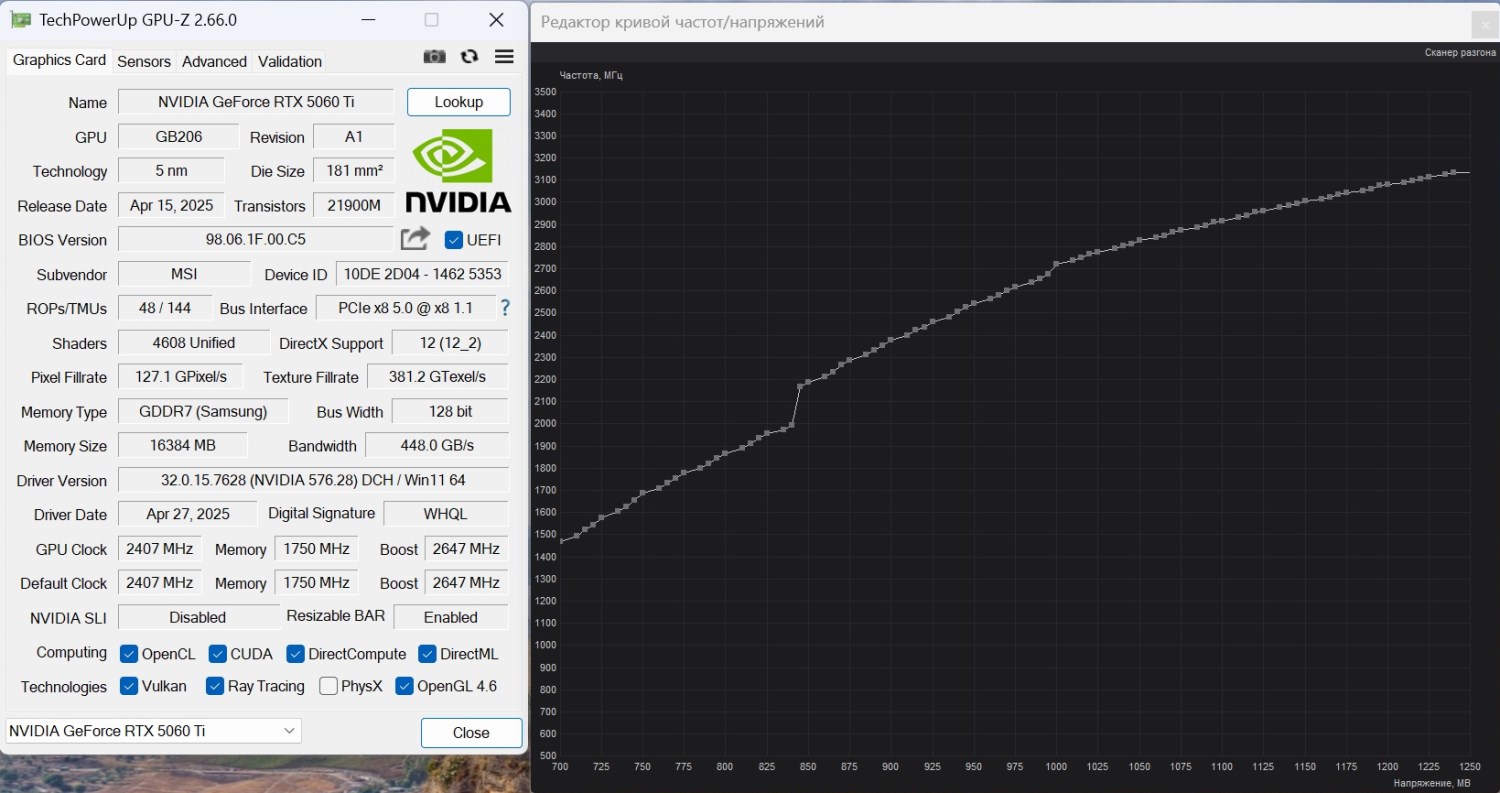The height and width of the screenshot is (793, 1500).
Task: Toggle the DirectCompute checkbox
Action: click(x=295, y=654)
